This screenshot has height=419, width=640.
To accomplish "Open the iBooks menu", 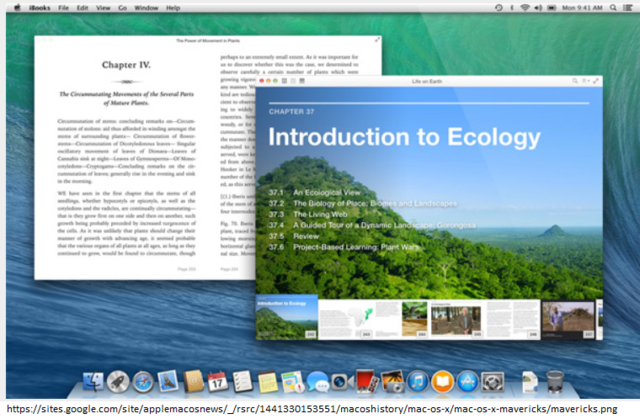I will (39, 8).
